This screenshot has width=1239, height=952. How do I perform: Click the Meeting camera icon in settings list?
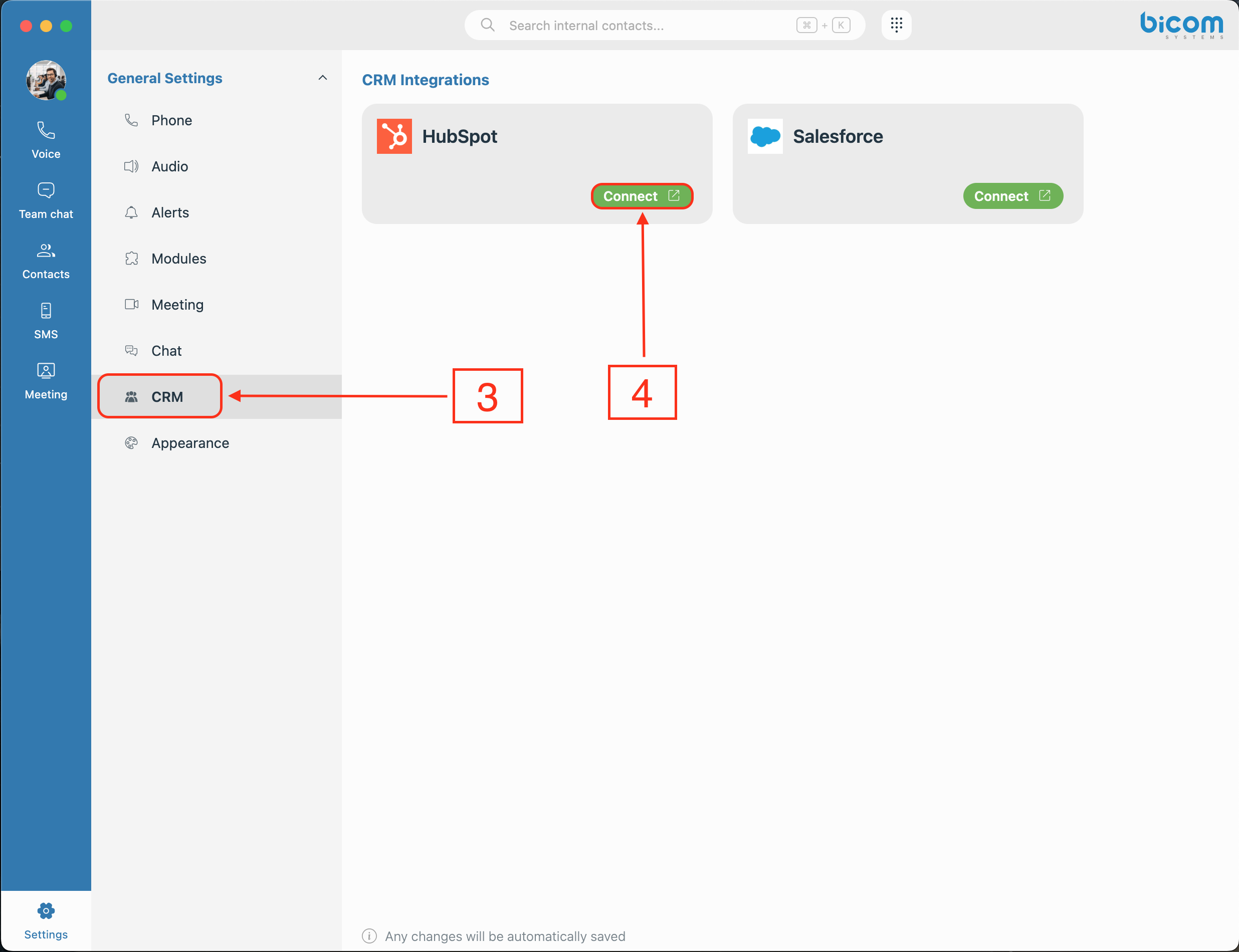click(131, 304)
